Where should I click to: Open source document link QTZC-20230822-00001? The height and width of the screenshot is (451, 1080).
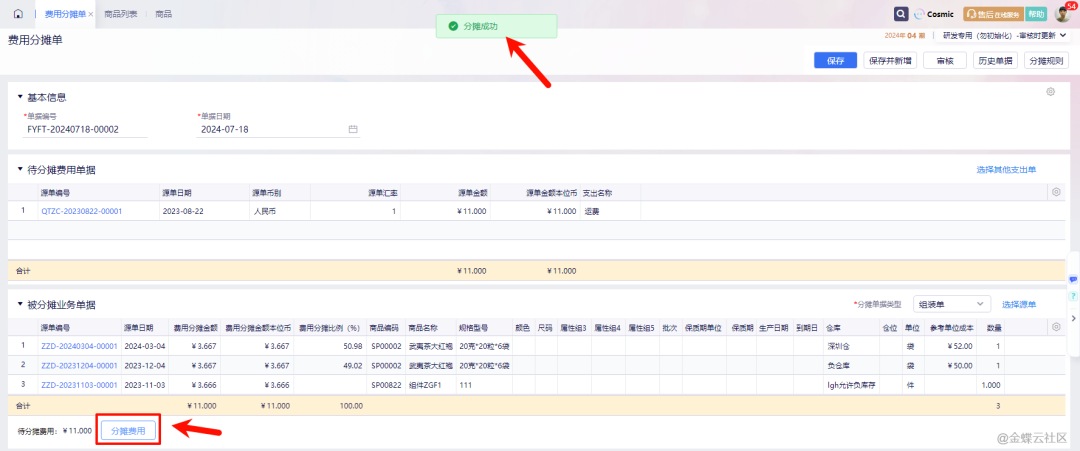click(x=81, y=211)
